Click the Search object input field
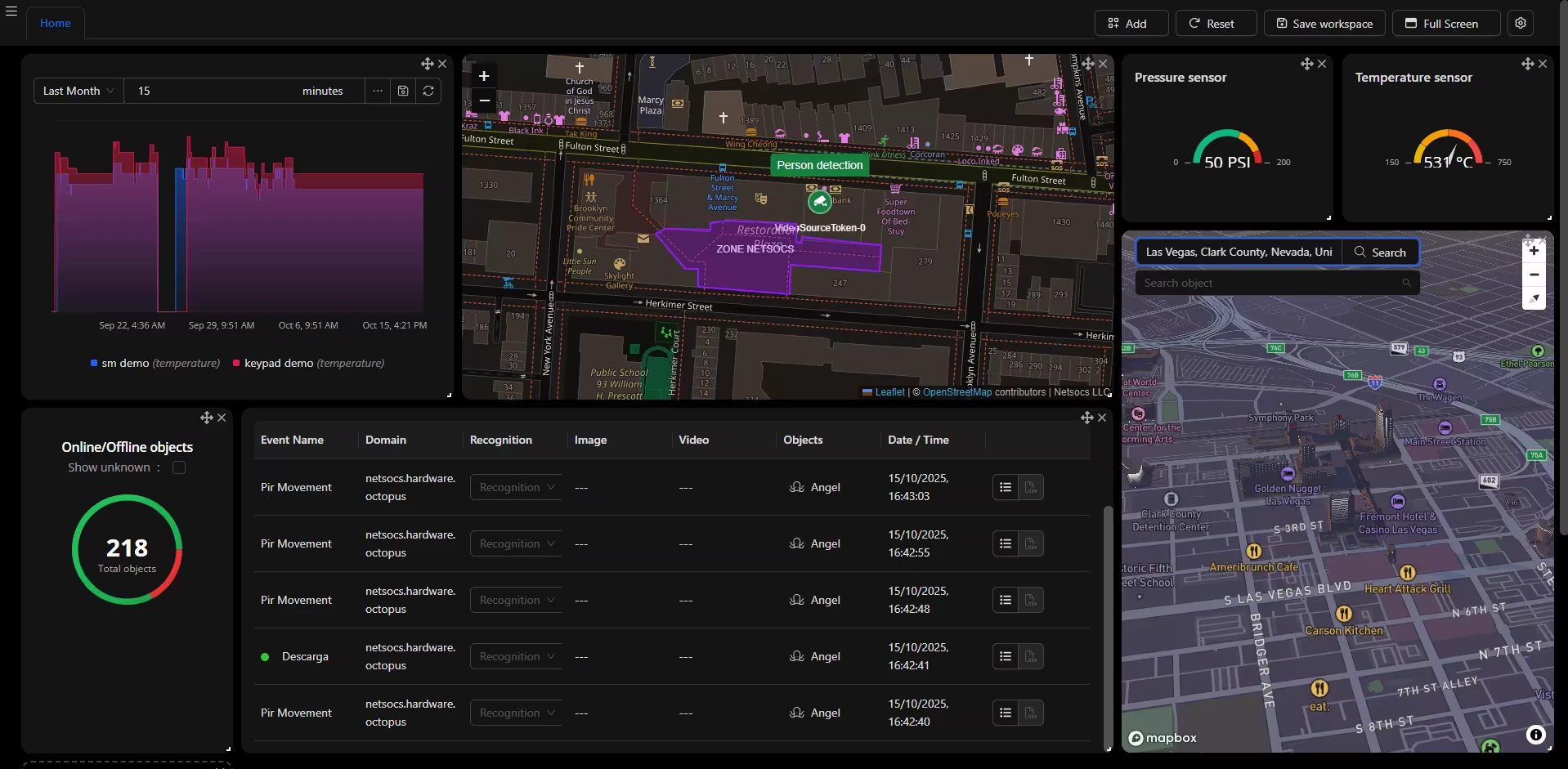Image resolution: width=1568 pixels, height=769 pixels. (1277, 283)
